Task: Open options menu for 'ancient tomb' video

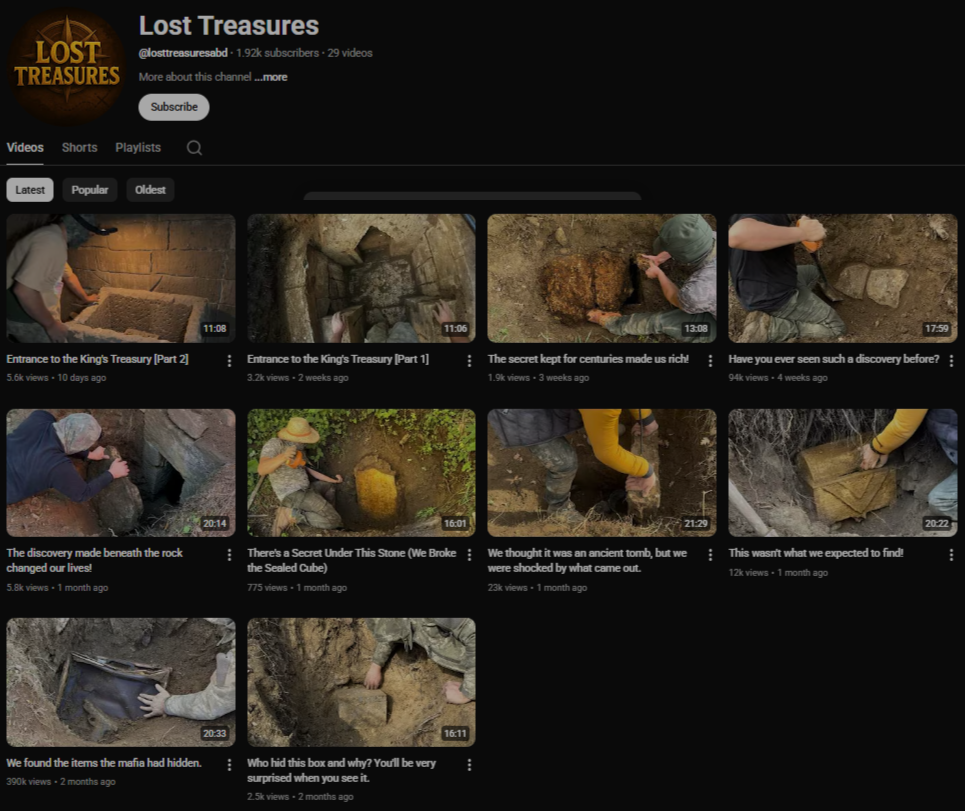Action: [710, 555]
